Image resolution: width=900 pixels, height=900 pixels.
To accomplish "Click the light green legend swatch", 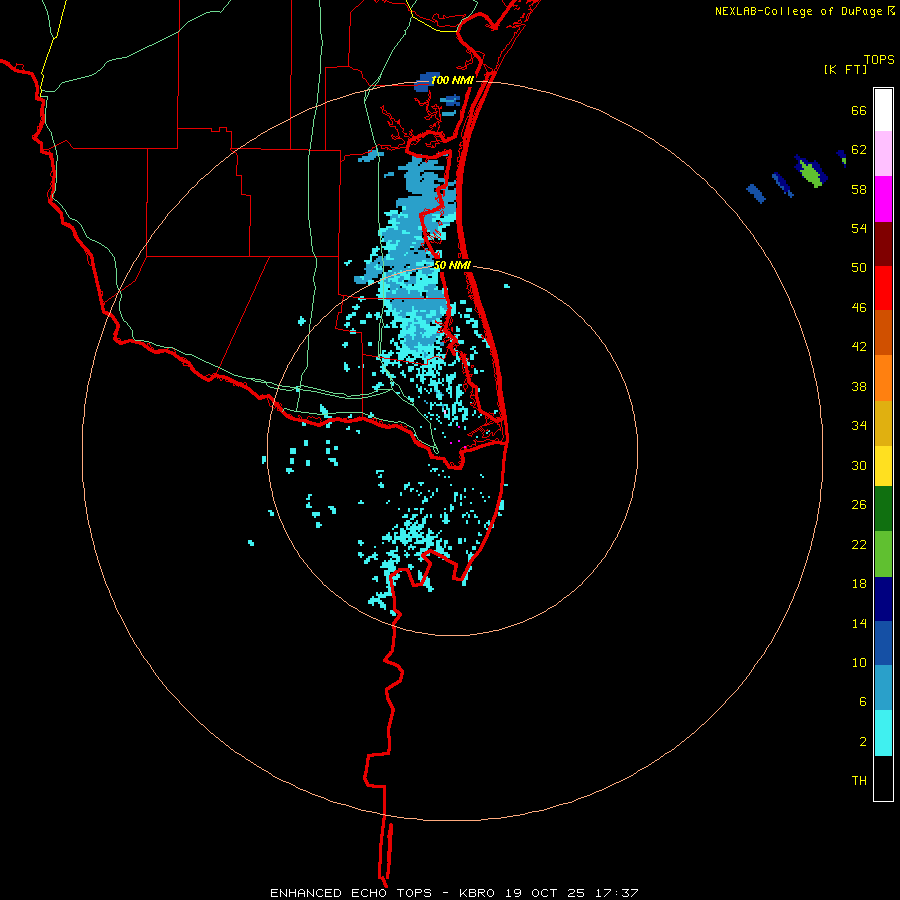I will point(883,554).
